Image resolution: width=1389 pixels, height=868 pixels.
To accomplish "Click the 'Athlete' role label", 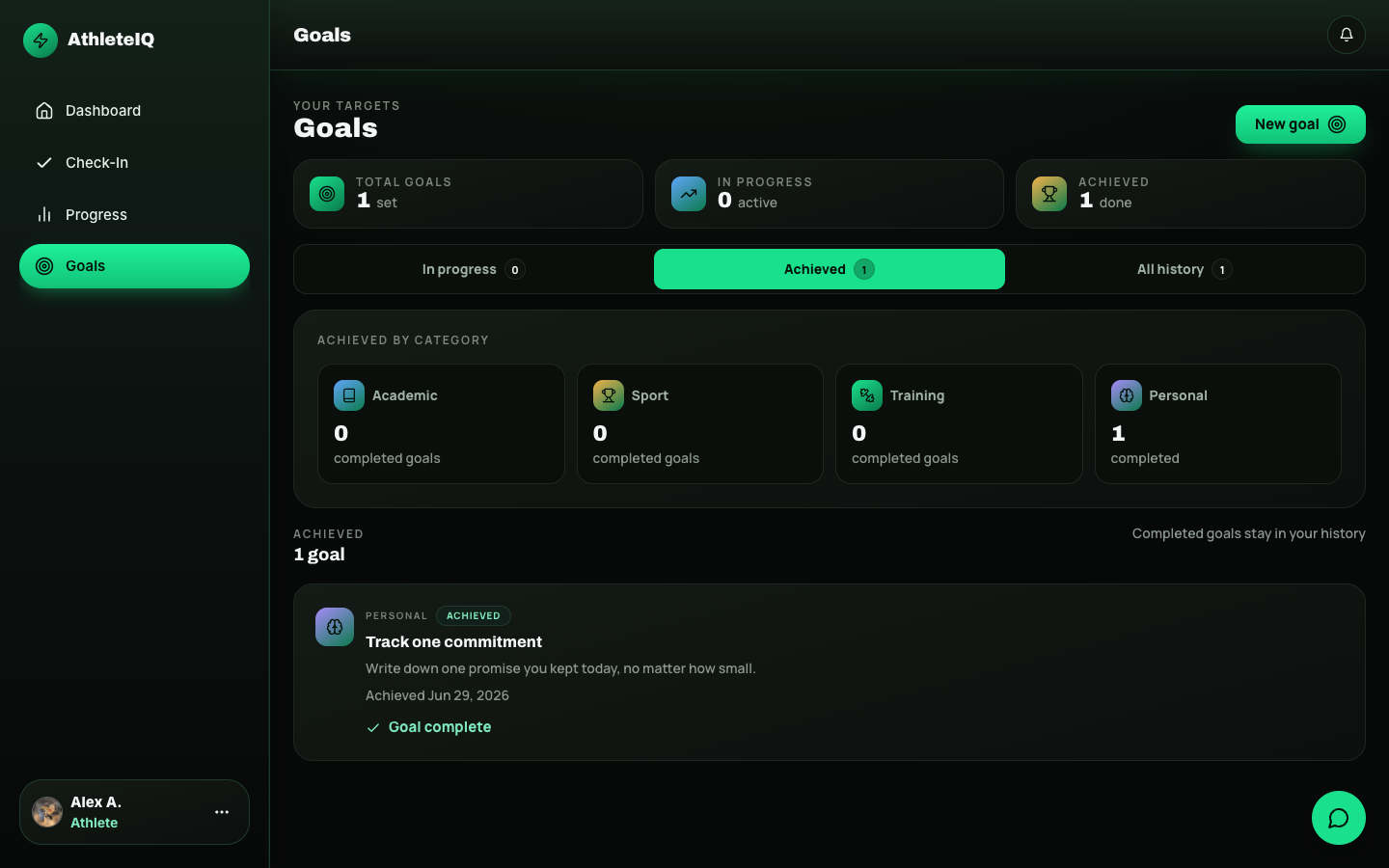I will [x=94, y=823].
